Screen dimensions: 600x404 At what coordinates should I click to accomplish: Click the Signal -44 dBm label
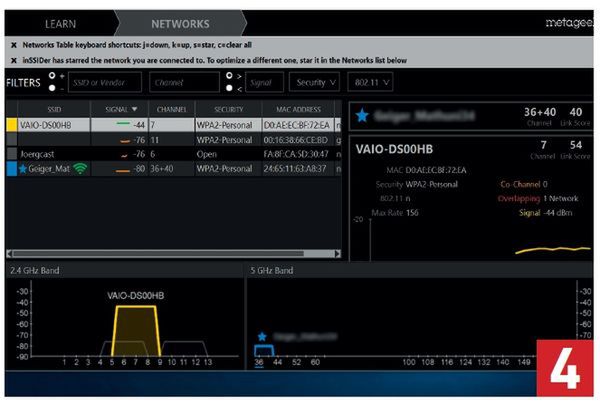[x=546, y=213]
